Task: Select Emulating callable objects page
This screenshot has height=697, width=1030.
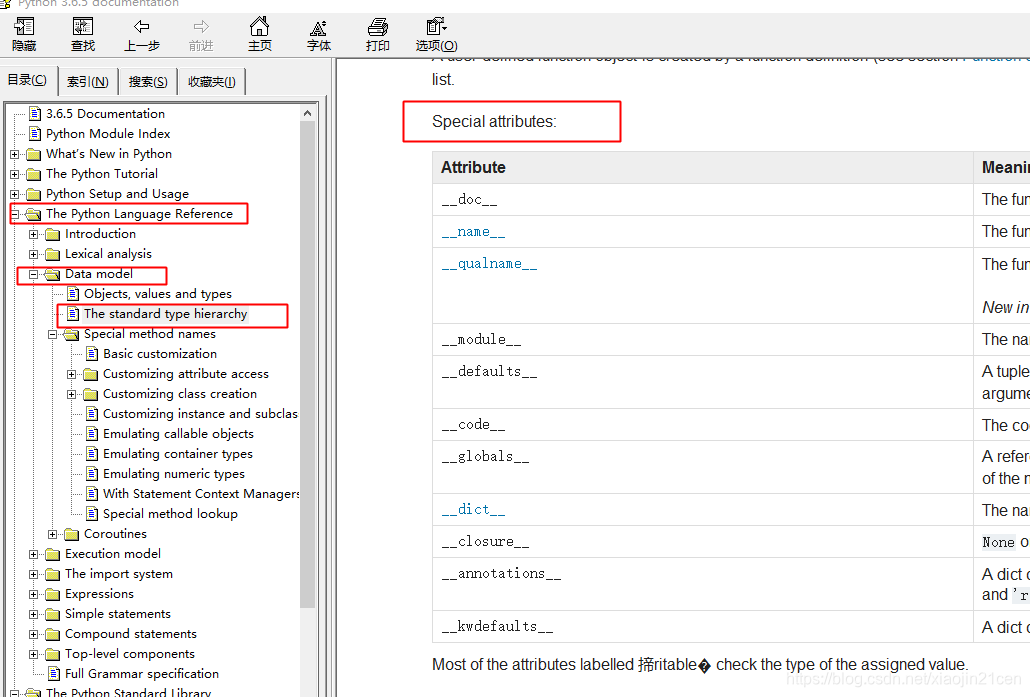Action: [178, 434]
